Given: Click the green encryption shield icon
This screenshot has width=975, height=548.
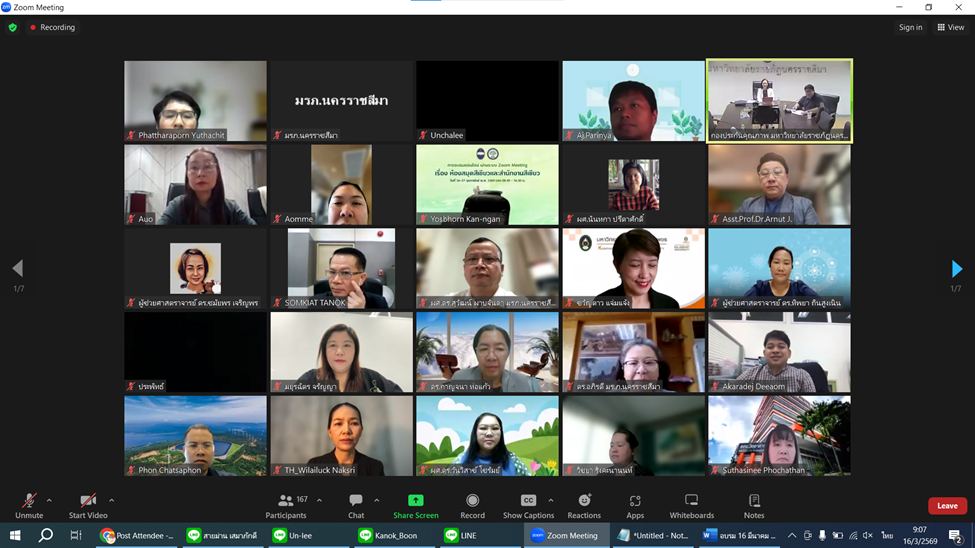Looking at the screenshot, I should click(x=13, y=27).
